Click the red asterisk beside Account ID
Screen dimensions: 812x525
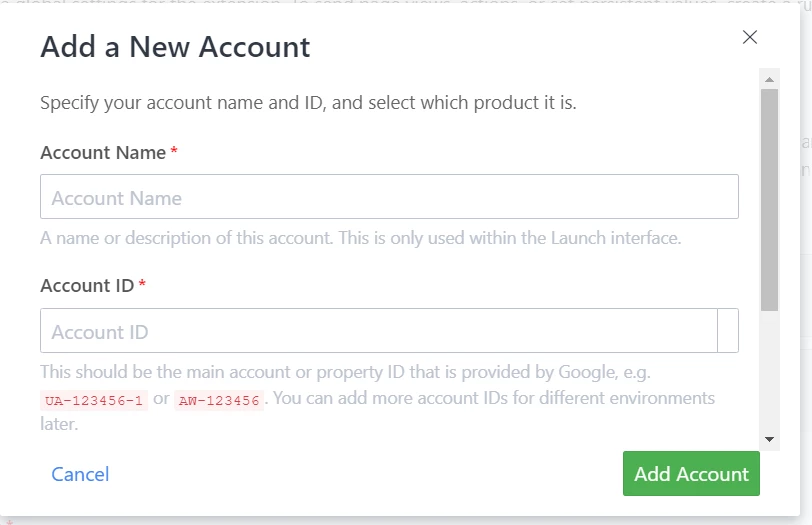[142, 286]
